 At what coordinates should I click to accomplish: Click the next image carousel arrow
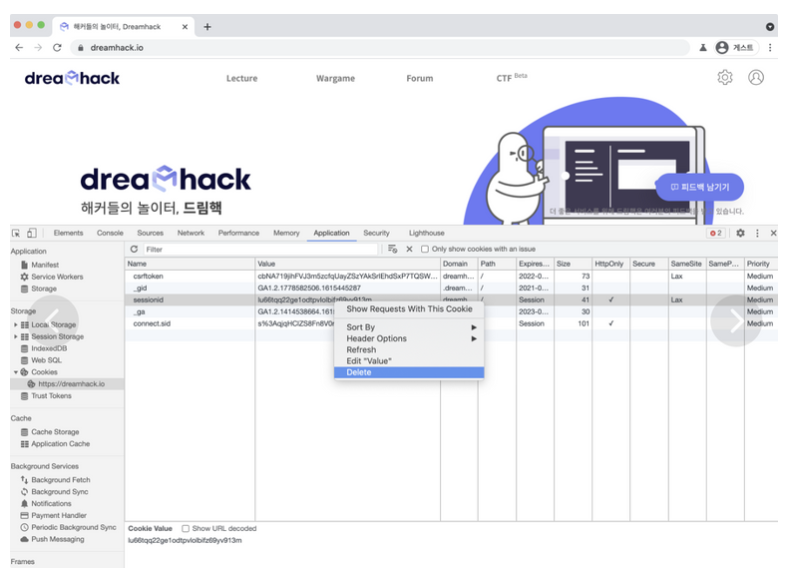[x=735, y=321]
